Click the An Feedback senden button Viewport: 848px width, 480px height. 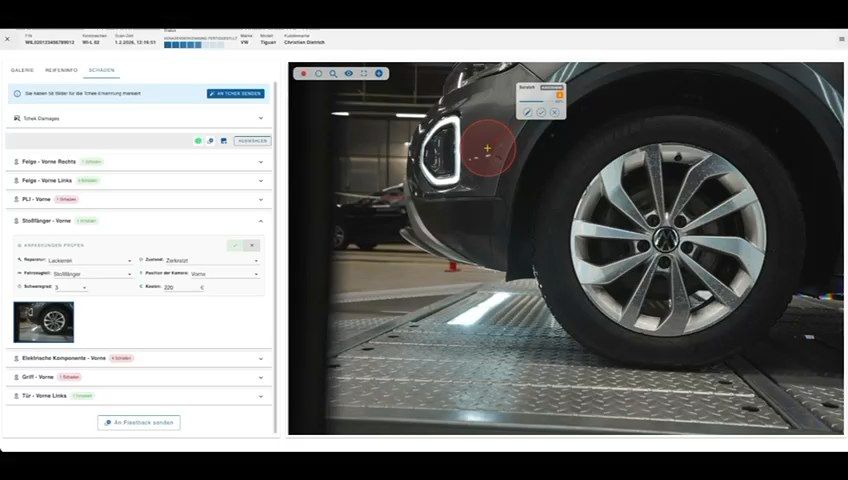tap(139, 423)
